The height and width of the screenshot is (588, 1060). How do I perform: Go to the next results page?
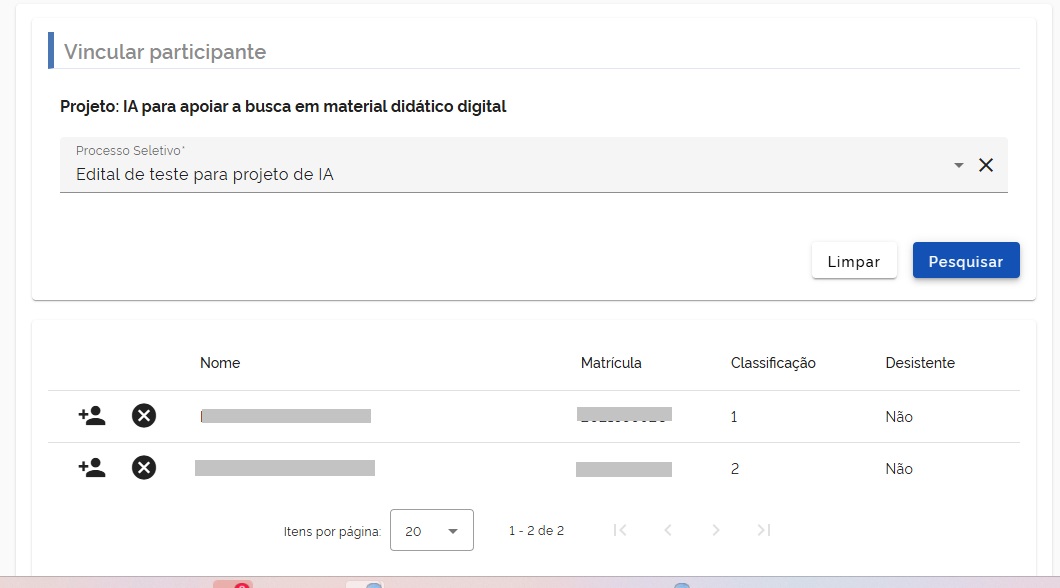[716, 530]
